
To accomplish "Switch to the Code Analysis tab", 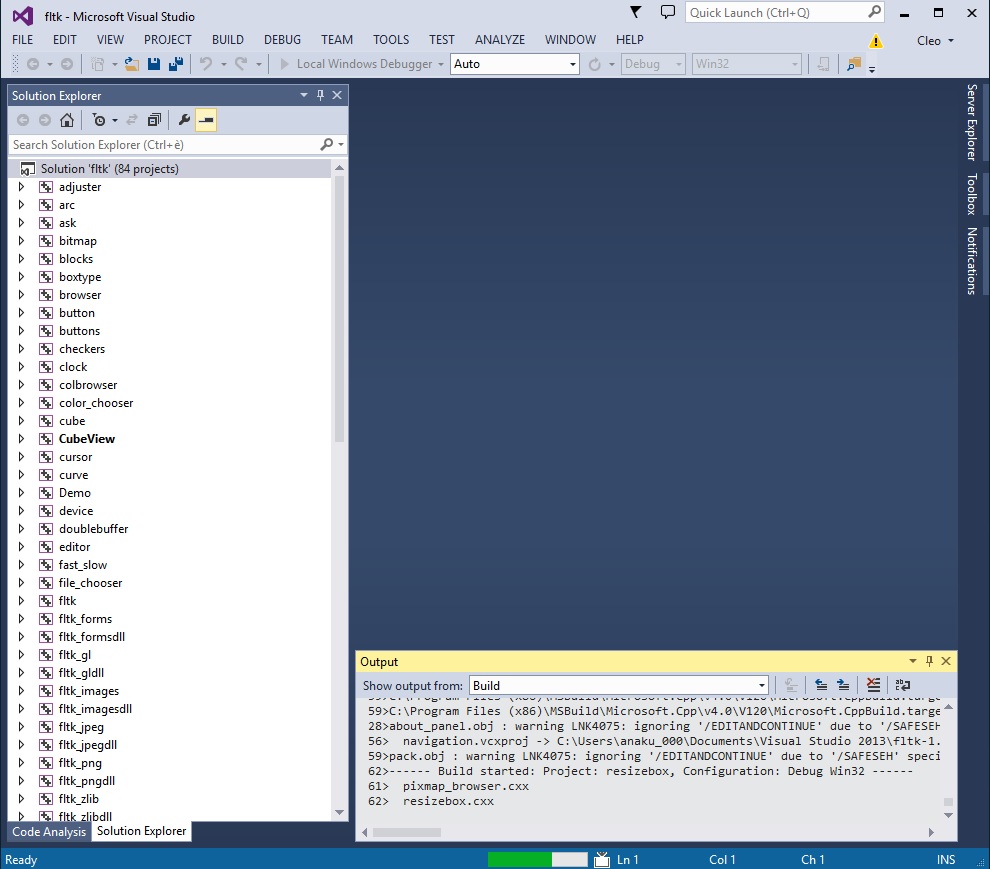I will pyautogui.click(x=49, y=832).
